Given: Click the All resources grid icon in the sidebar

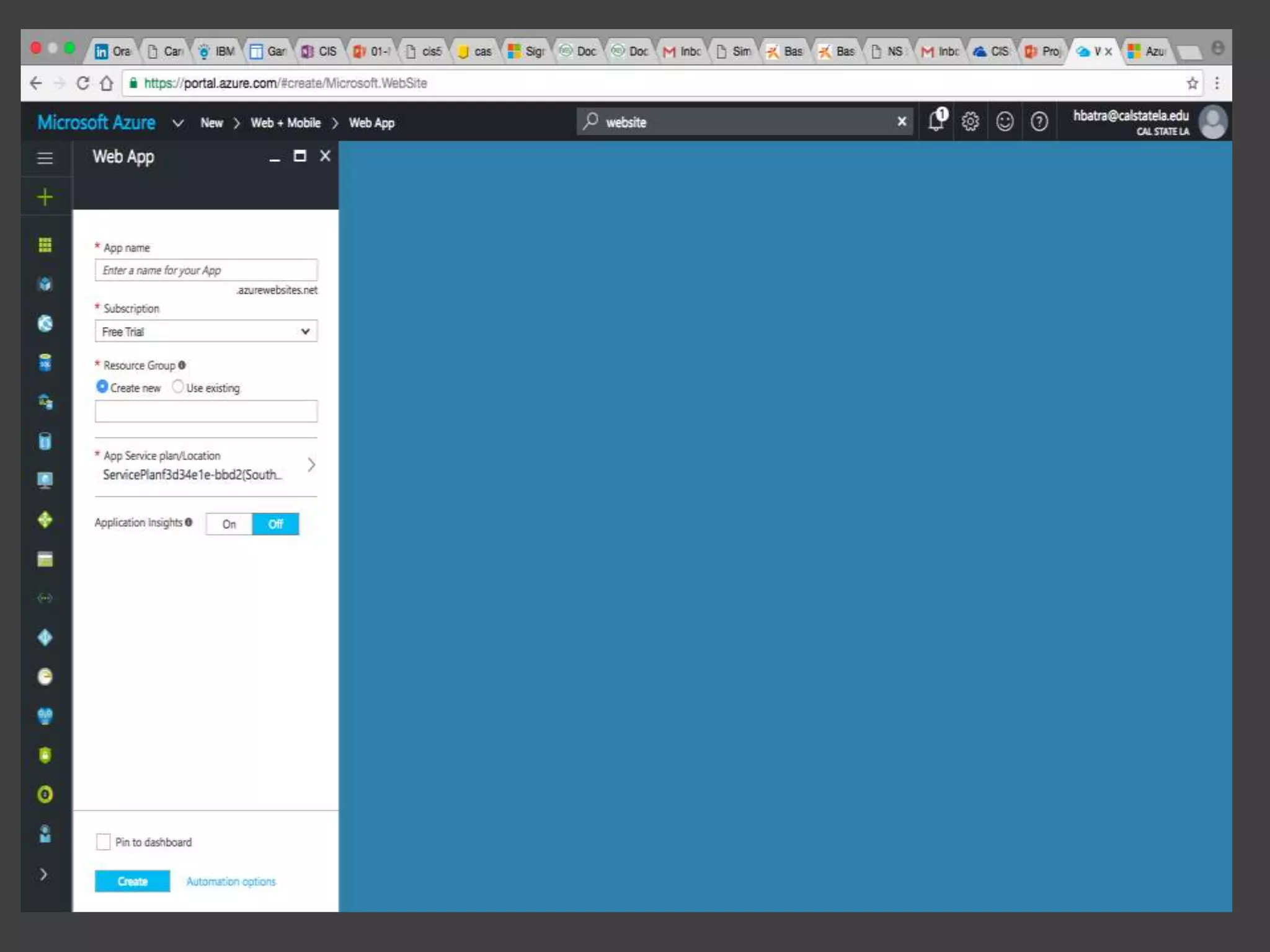Looking at the screenshot, I should point(45,245).
